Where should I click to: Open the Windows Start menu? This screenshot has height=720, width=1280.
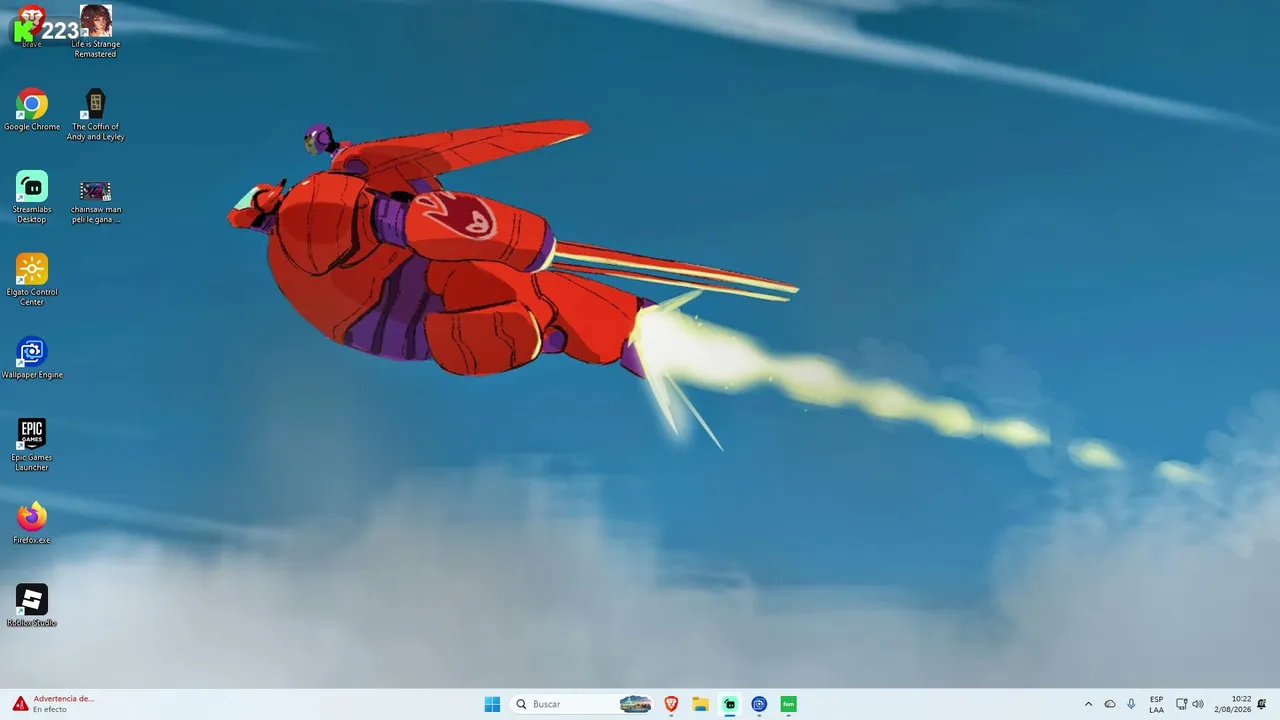click(492, 704)
